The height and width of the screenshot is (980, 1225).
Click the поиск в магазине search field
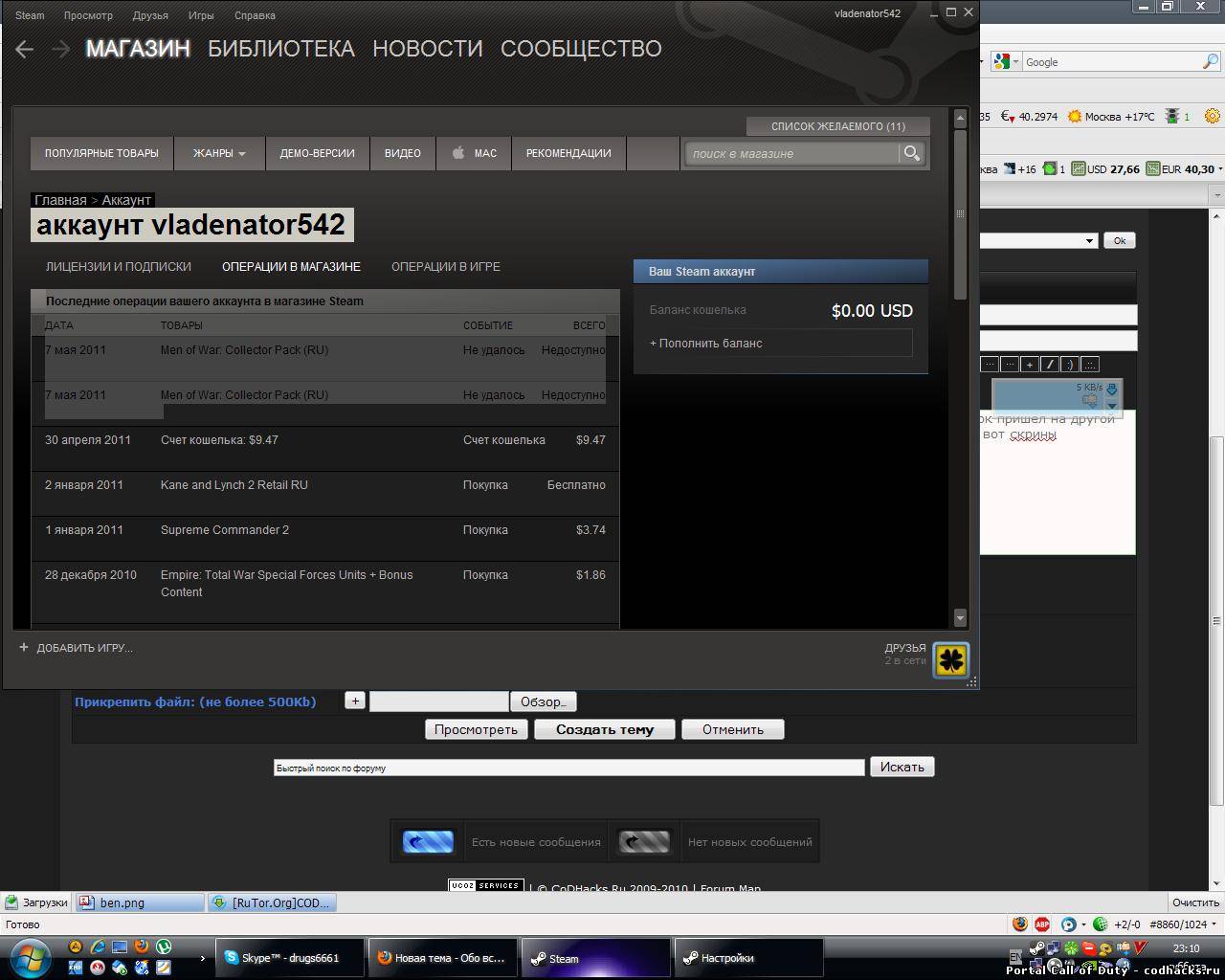click(x=792, y=153)
